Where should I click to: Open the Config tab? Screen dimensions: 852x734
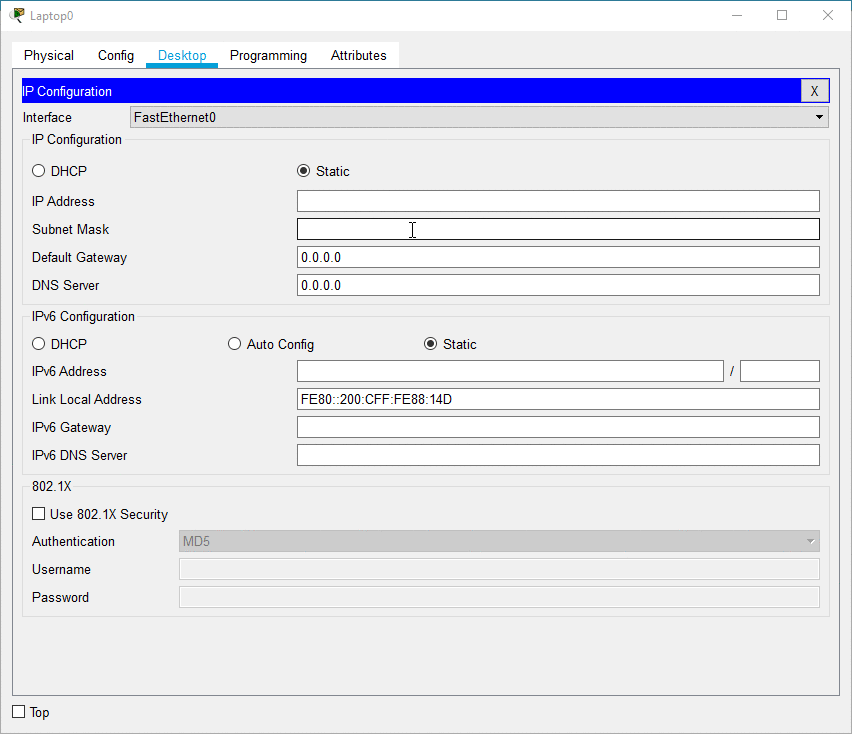click(x=116, y=56)
